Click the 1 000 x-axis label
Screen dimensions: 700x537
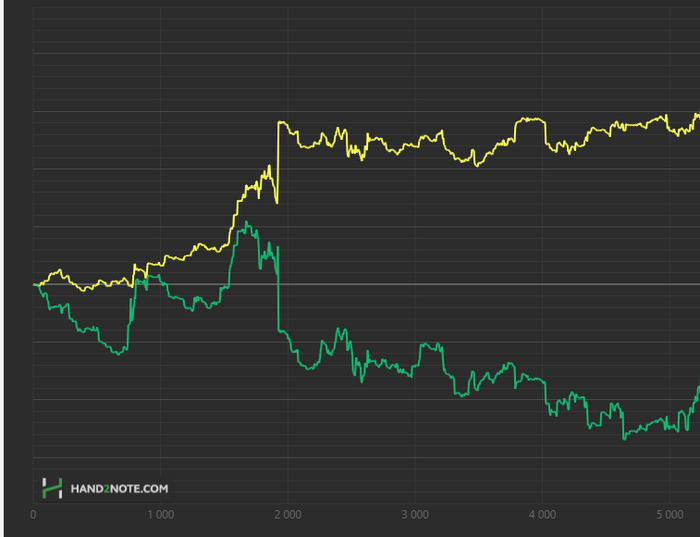click(x=161, y=515)
